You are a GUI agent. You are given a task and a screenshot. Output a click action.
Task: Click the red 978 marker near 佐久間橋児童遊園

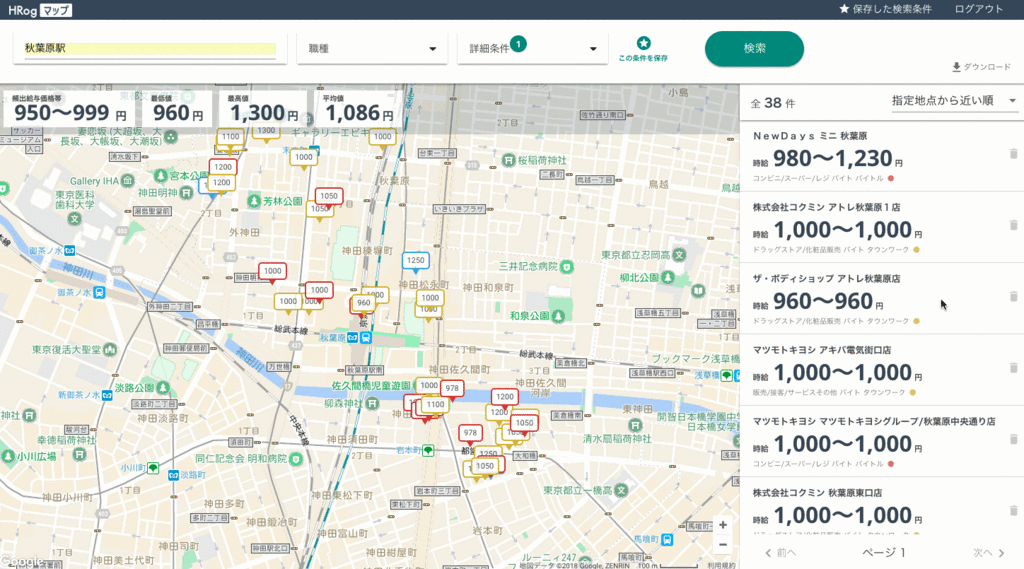[x=452, y=389]
